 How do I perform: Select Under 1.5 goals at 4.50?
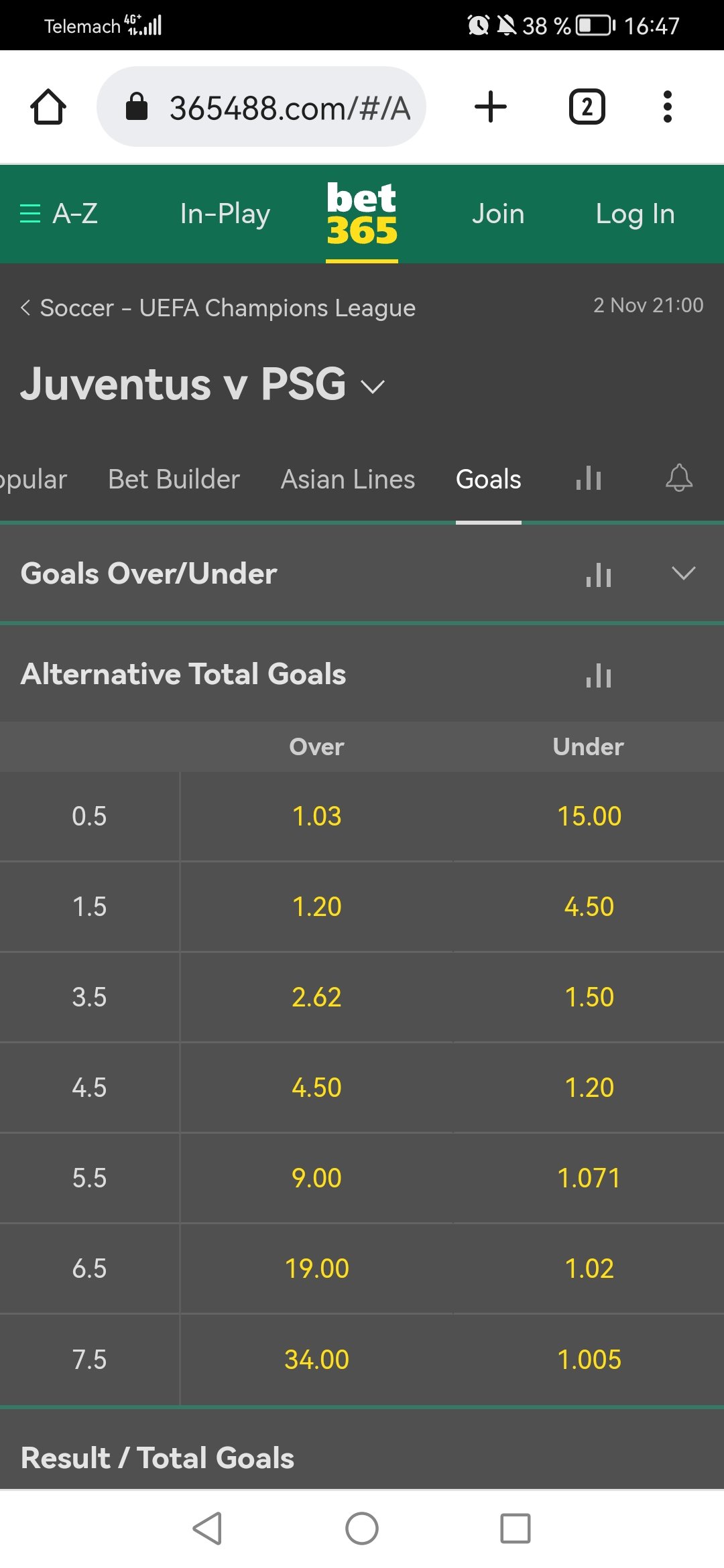(x=589, y=907)
